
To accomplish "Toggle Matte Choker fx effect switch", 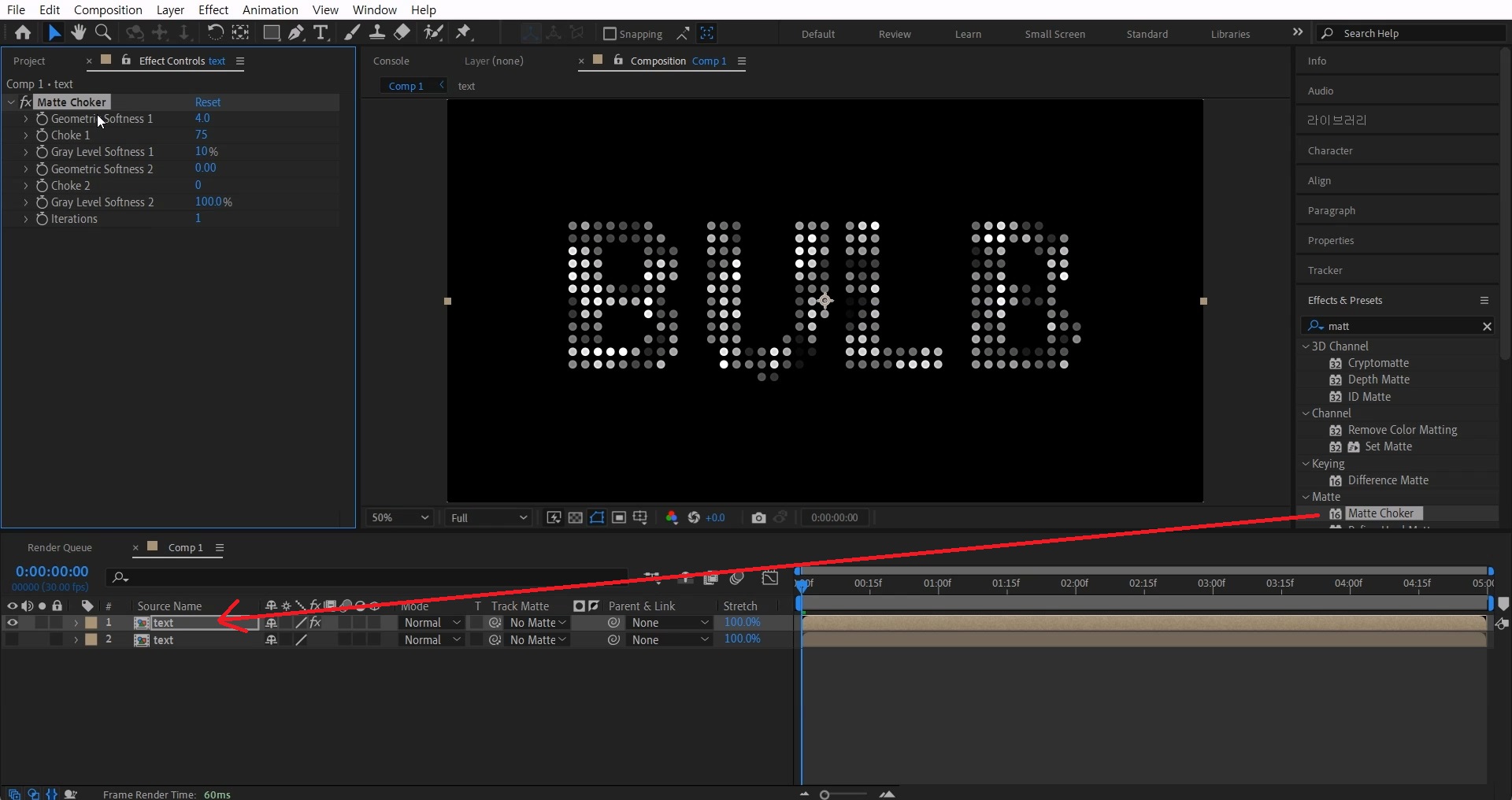I will point(25,102).
